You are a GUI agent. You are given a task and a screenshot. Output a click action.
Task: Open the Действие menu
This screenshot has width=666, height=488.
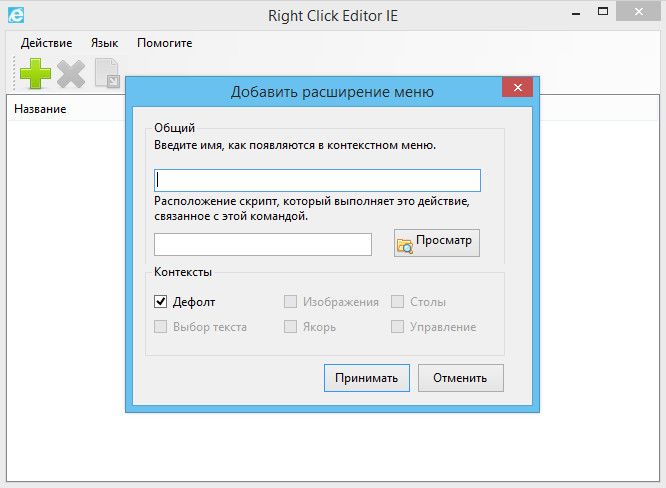pos(46,43)
